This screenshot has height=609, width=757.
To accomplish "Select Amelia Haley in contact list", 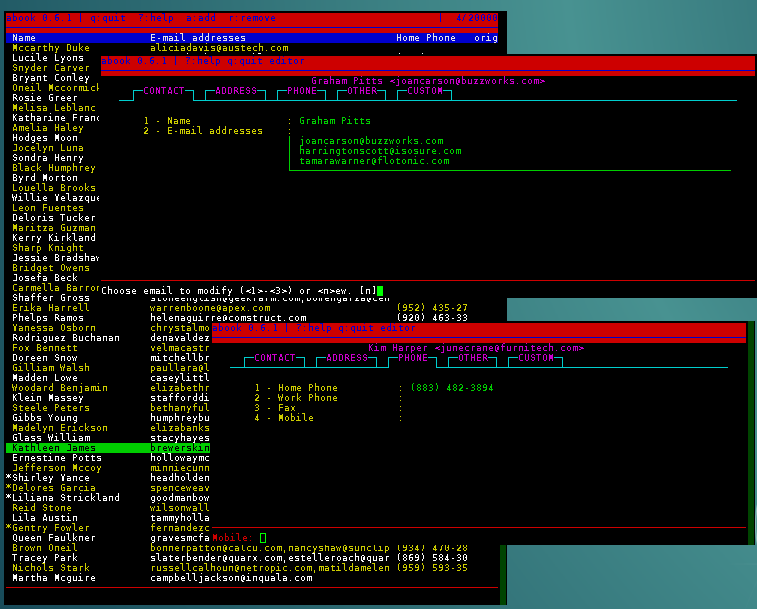I will 48,128.
